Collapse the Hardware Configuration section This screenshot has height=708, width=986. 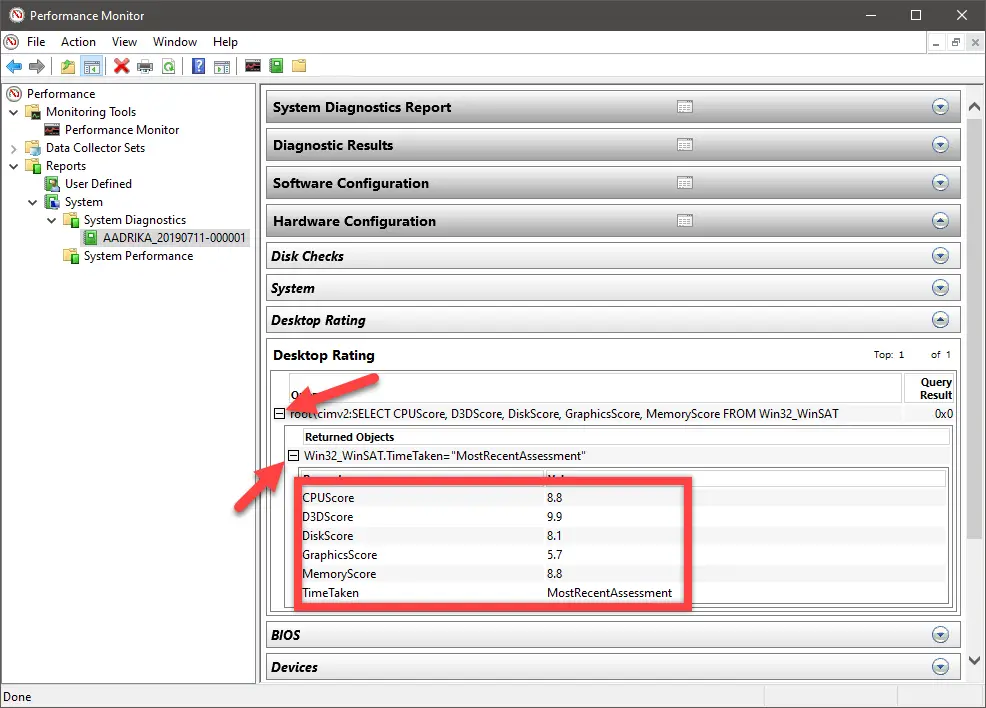[x=939, y=220]
